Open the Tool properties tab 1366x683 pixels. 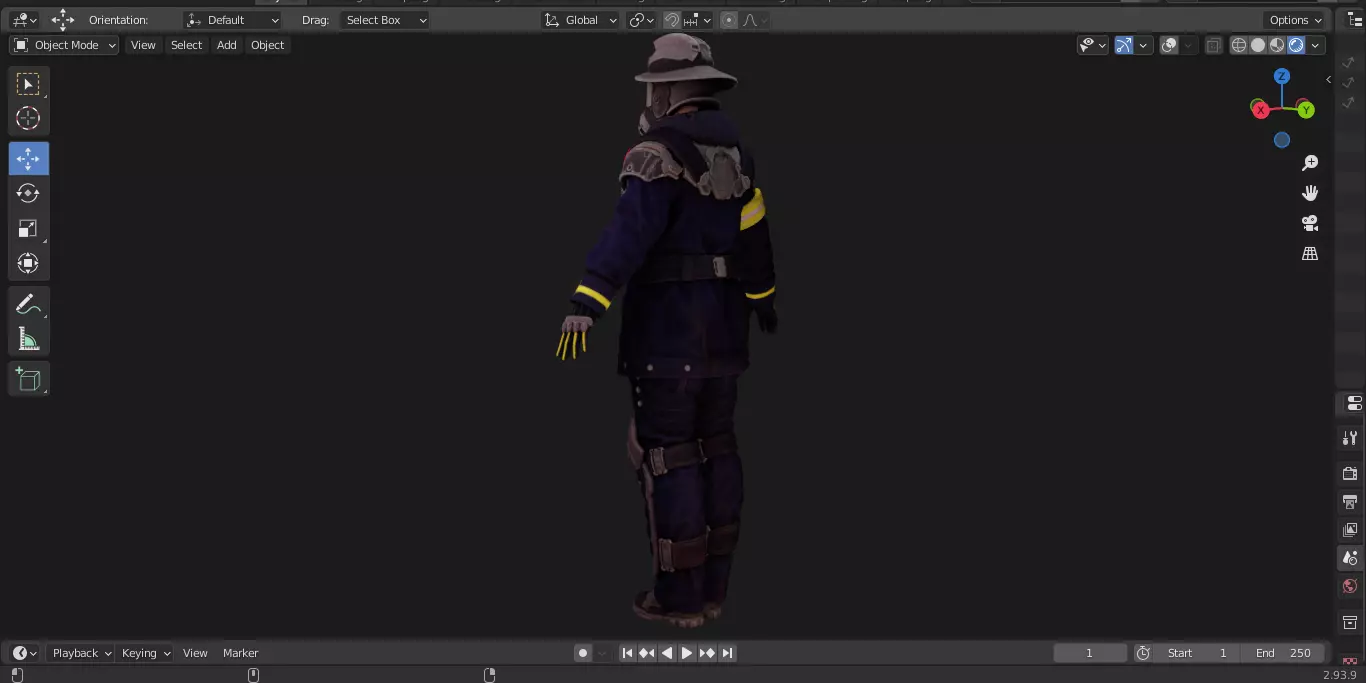pos(1350,437)
